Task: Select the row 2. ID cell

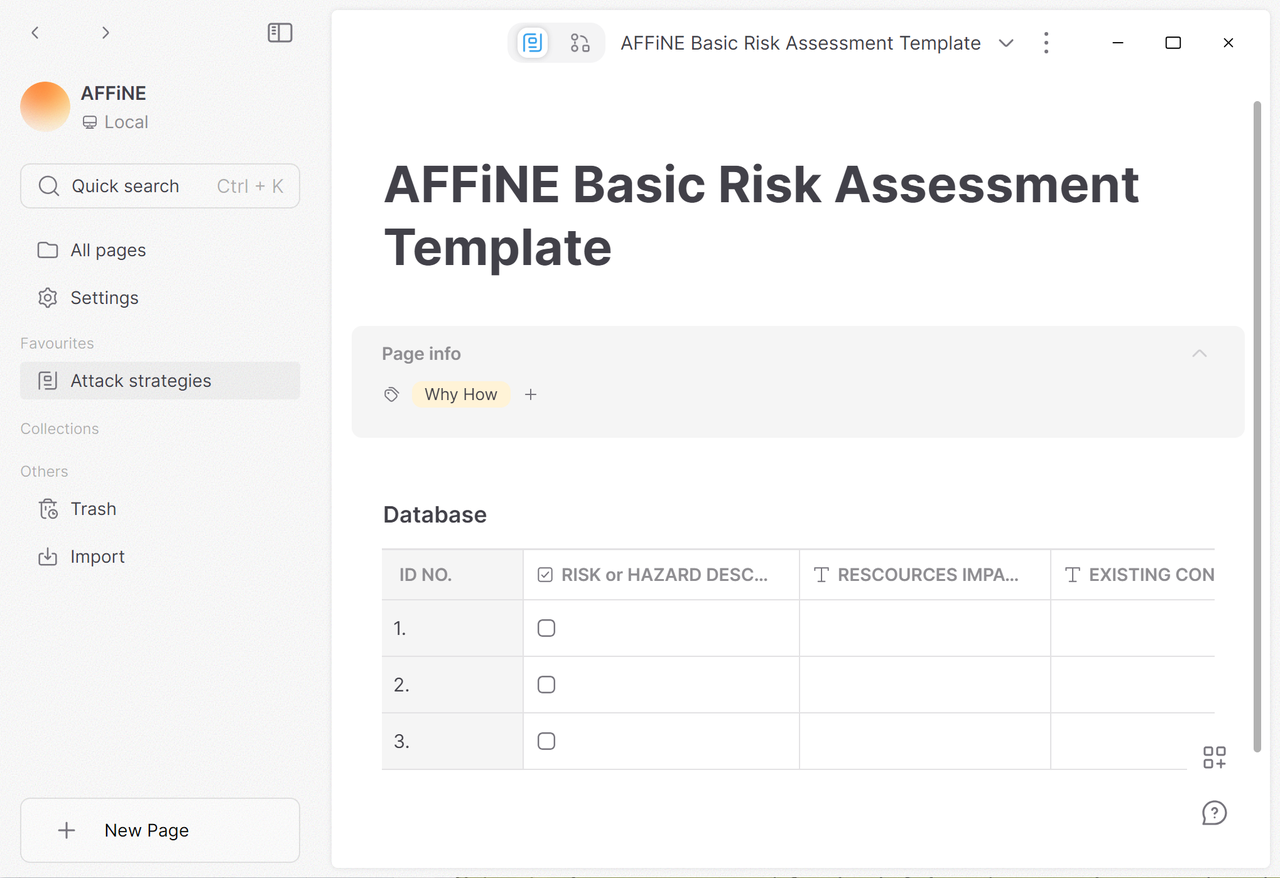Action: click(453, 685)
